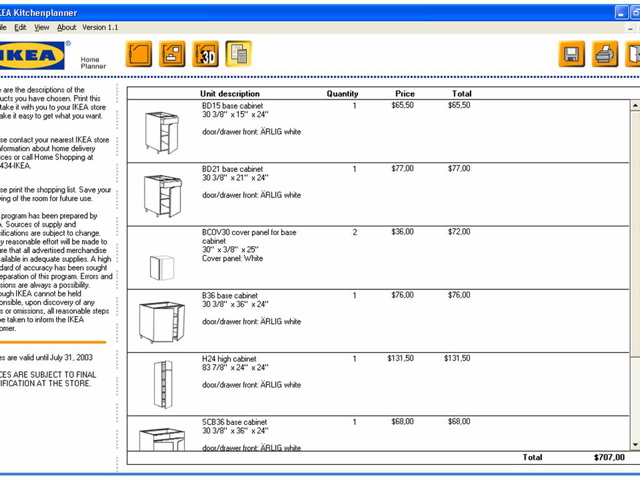Click the BCOV30 cover panel thumbnail
Screen dimensions: 640x480
pos(162,268)
